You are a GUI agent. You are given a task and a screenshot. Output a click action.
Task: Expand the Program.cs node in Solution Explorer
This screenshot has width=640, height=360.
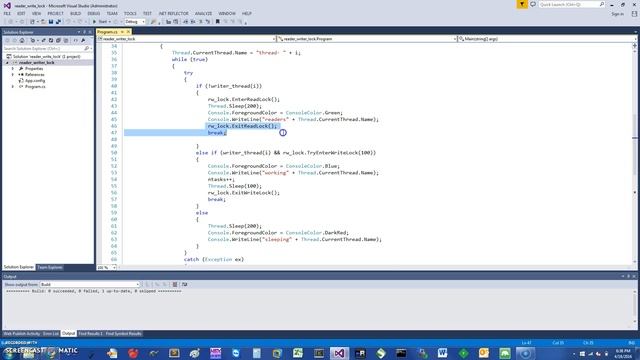13,87
